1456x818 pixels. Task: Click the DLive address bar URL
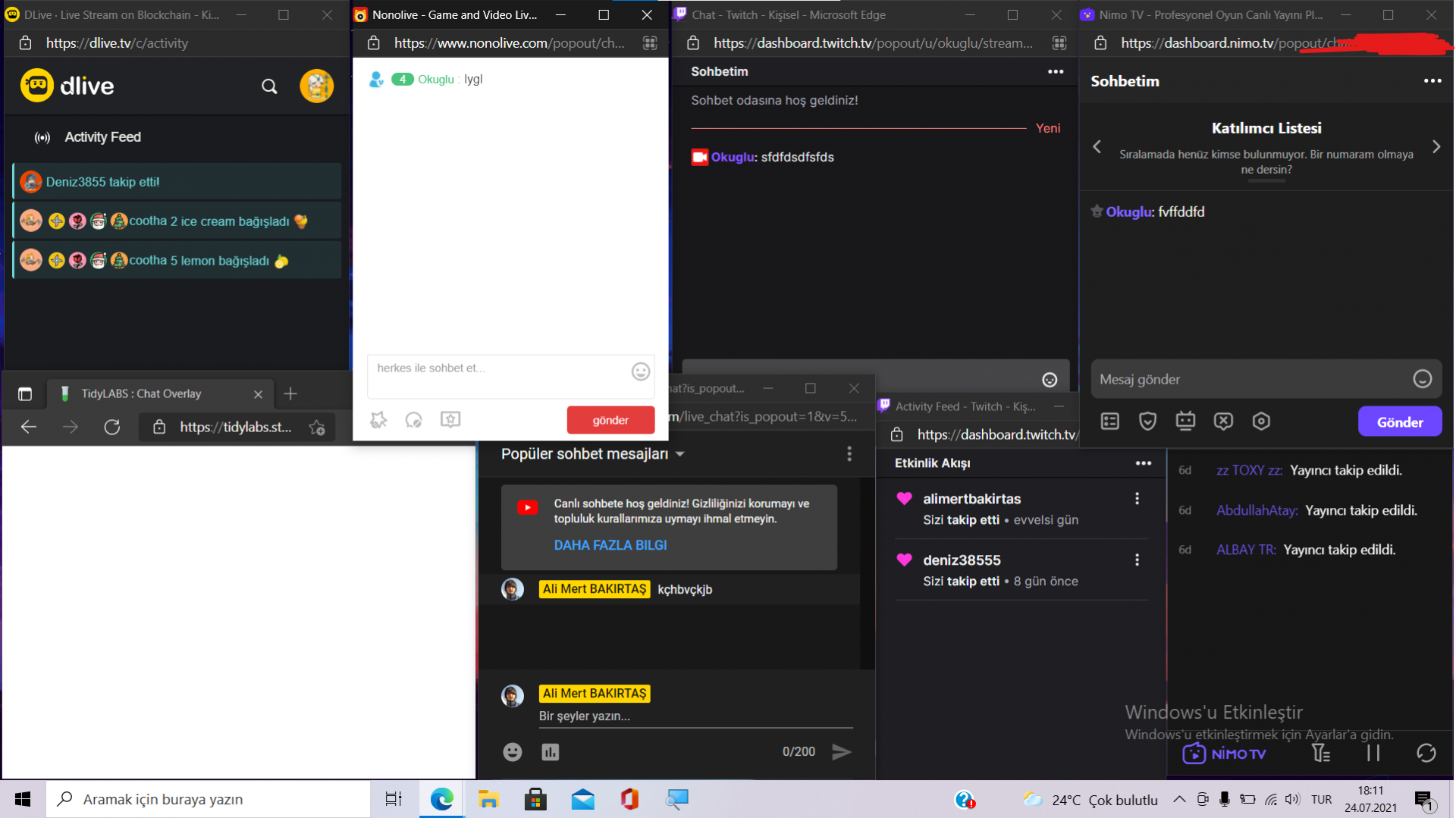pos(117,43)
